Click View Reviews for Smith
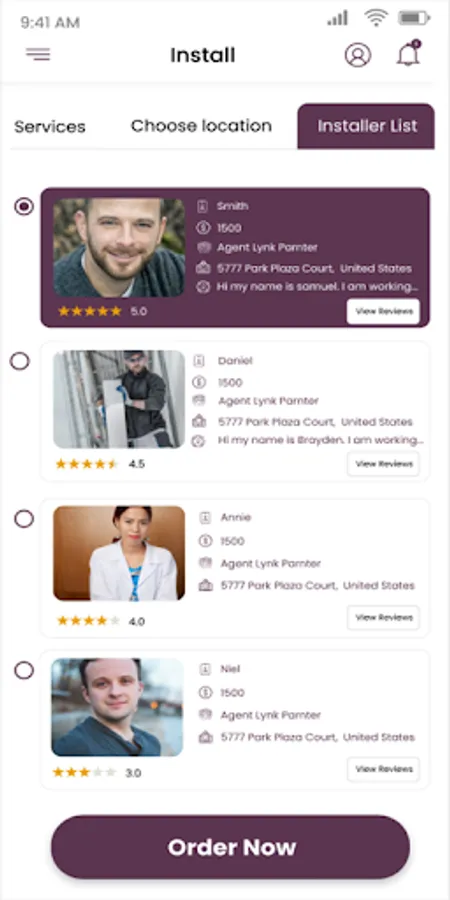Viewport: 450px width, 900px height. click(383, 312)
